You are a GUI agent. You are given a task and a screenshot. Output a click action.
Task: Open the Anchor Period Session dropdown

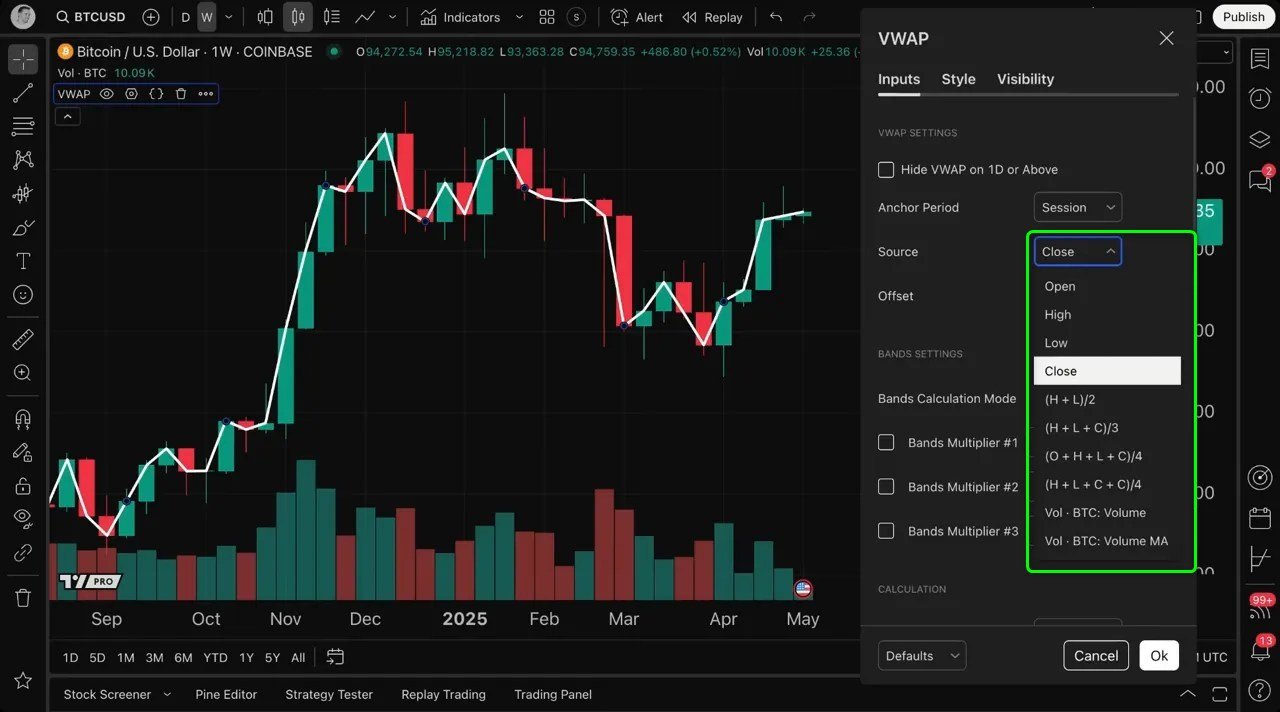(1077, 208)
